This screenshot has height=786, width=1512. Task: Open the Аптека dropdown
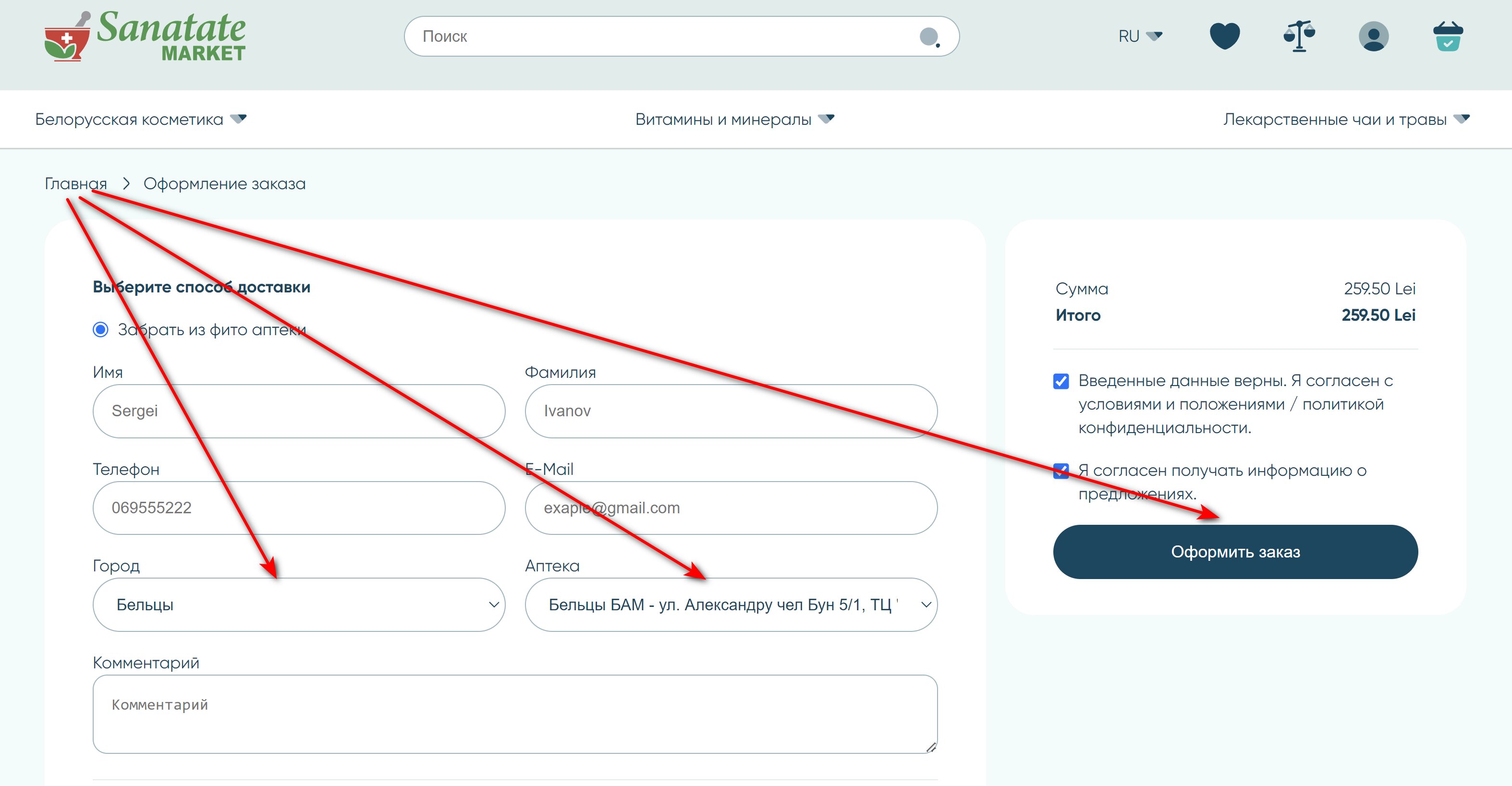click(x=731, y=604)
